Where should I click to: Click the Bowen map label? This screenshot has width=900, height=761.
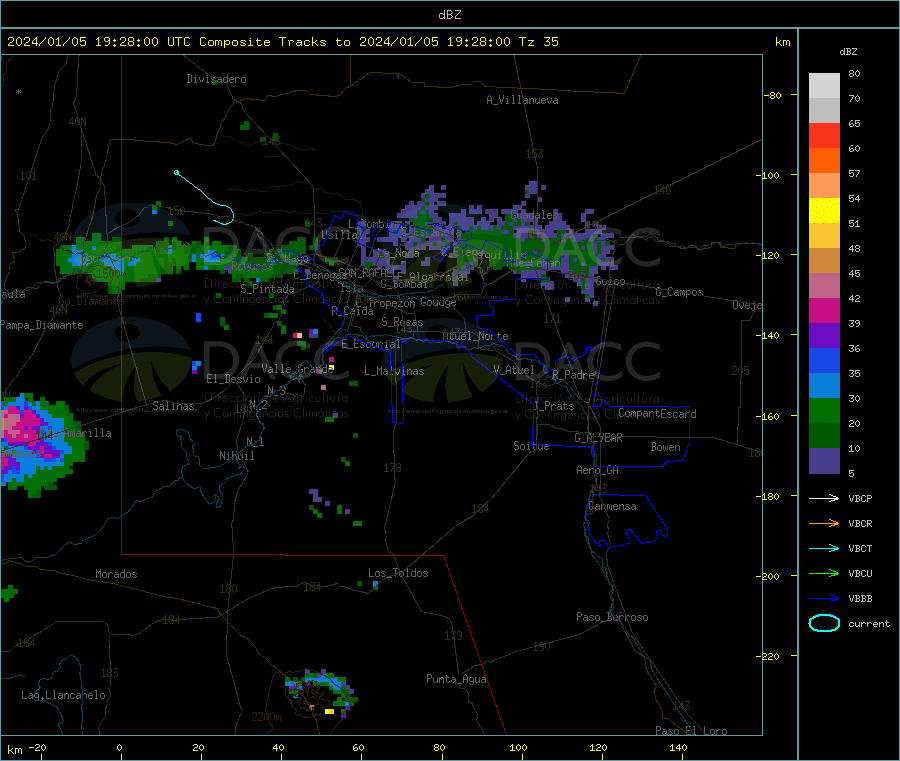665,446
